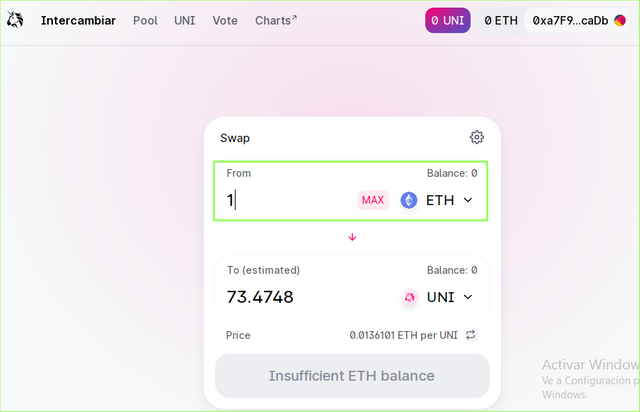Image resolution: width=640 pixels, height=412 pixels.
Task: Go to the UNI navigation tab
Action: [x=185, y=20]
